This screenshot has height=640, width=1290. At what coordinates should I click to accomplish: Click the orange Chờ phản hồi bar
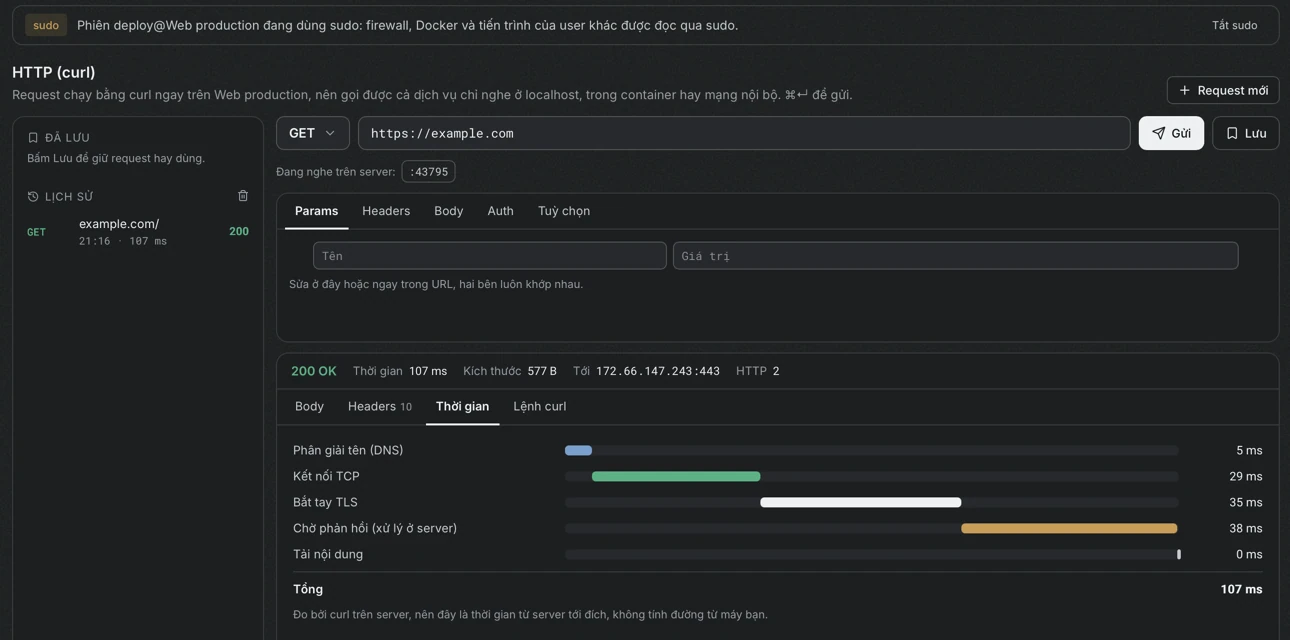coord(1069,529)
